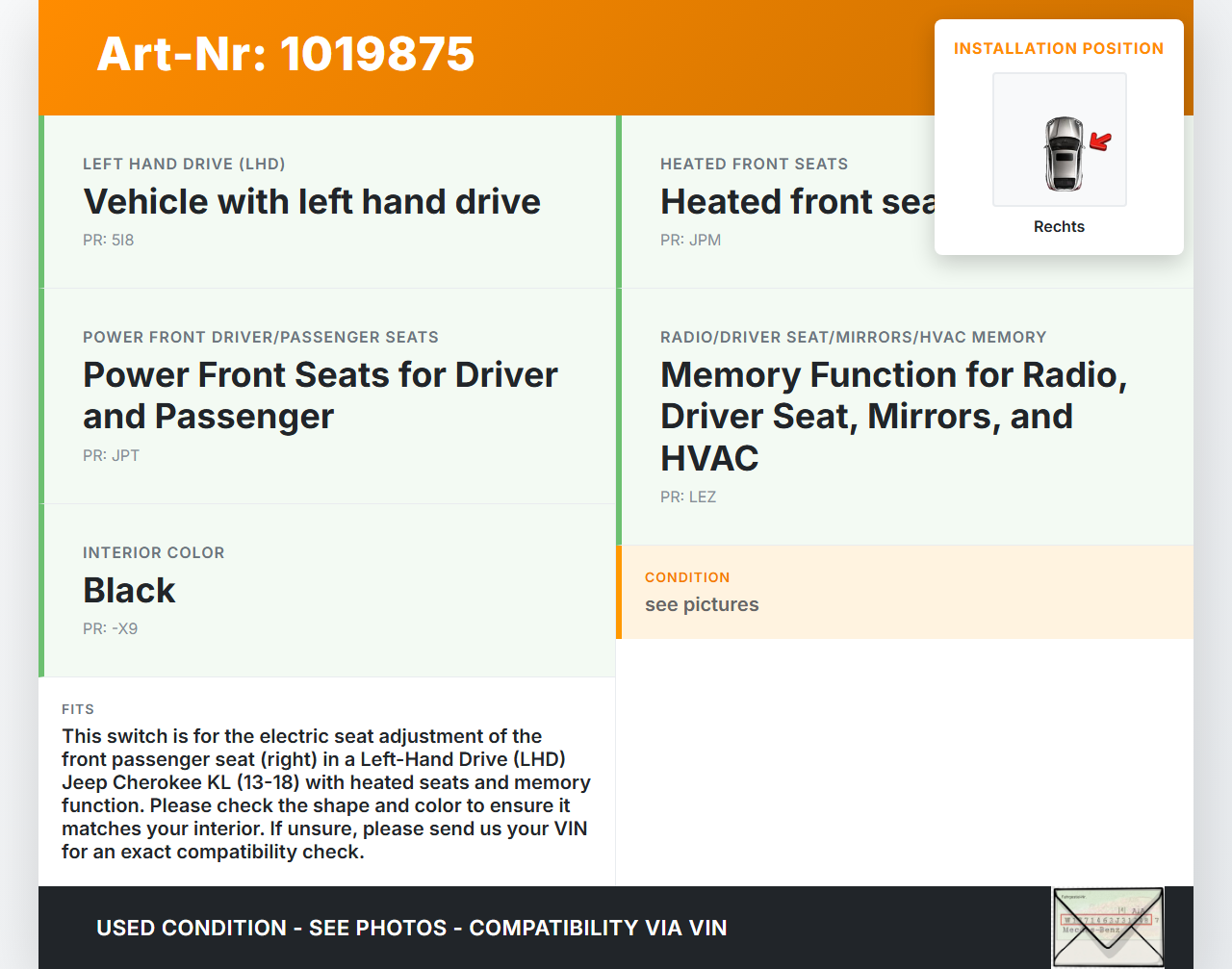Screen dimensions: 1232x969
Task: Click the Rechts position label
Action: click(x=1059, y=226)
